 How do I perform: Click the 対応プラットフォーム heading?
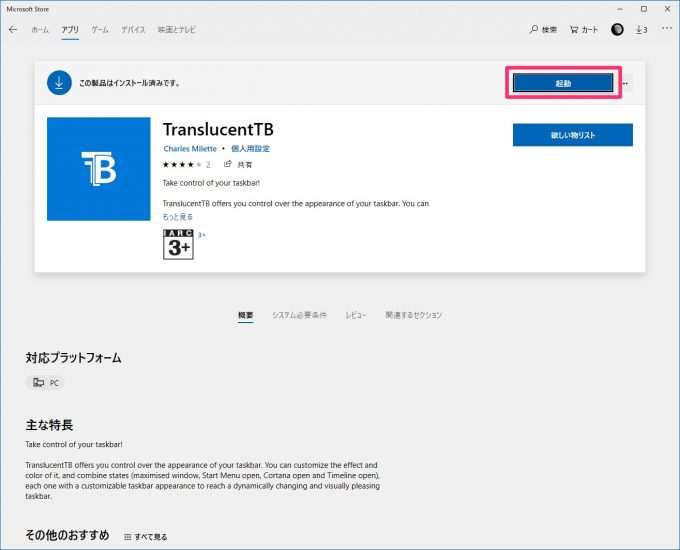pos(73,358)
